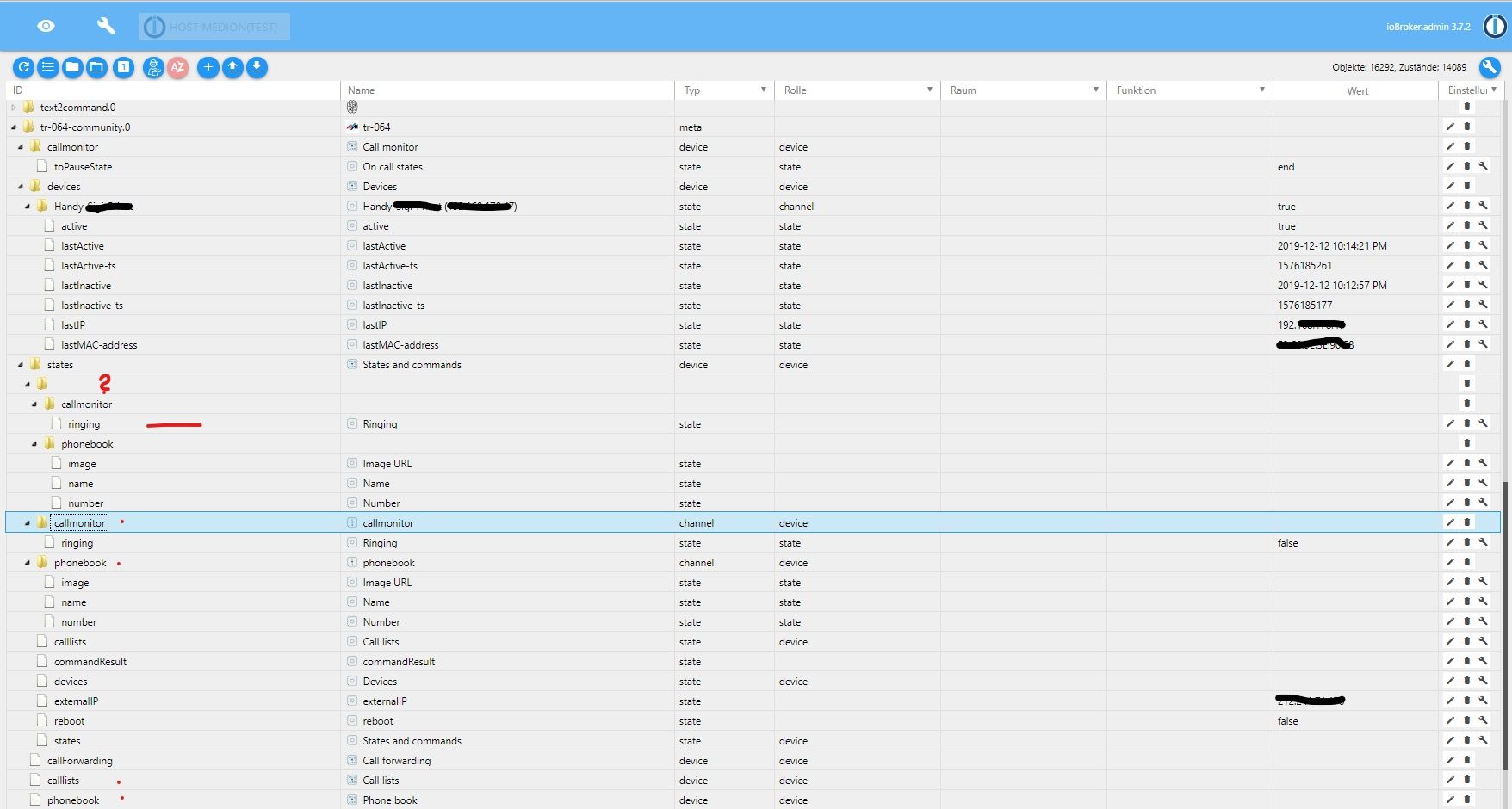This screenshot has height=809, width=1512.
Task: Click the 'Objekte: 16292, Zustände: 14089' counter
Action: click(1399, 67)
